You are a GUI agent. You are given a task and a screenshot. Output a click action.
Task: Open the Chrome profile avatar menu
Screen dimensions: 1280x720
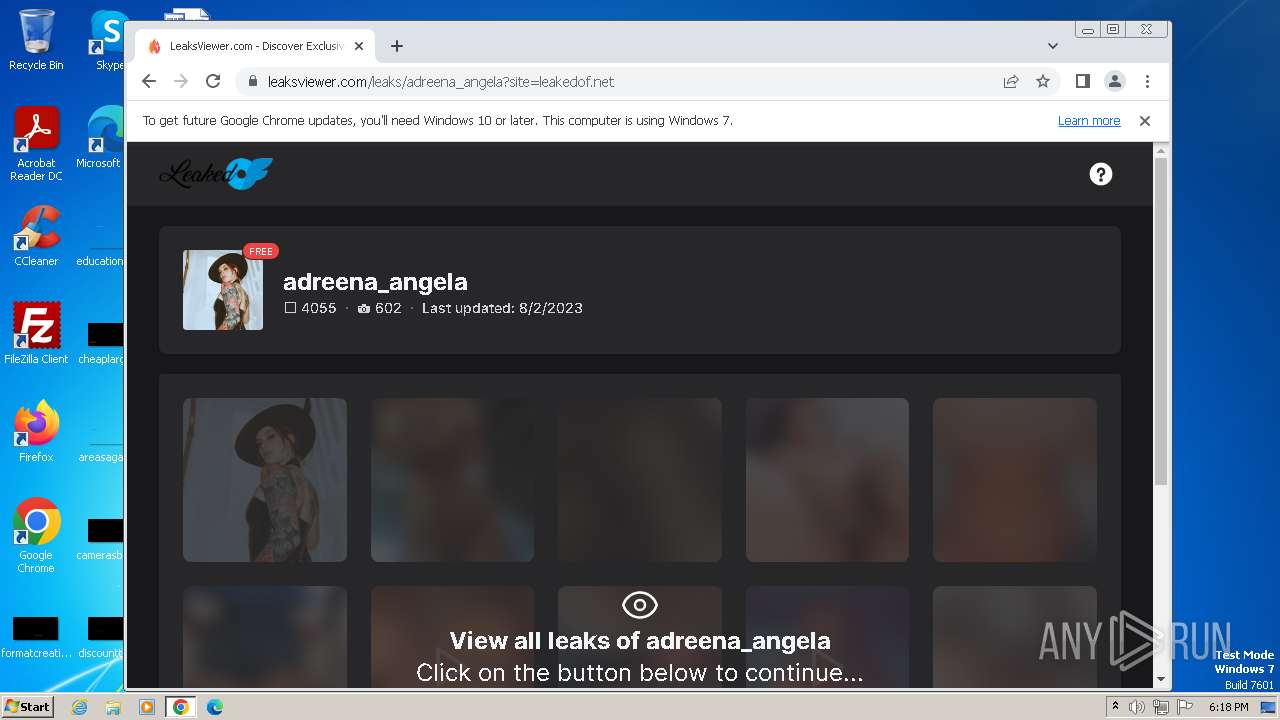[x=1114, y=81]
